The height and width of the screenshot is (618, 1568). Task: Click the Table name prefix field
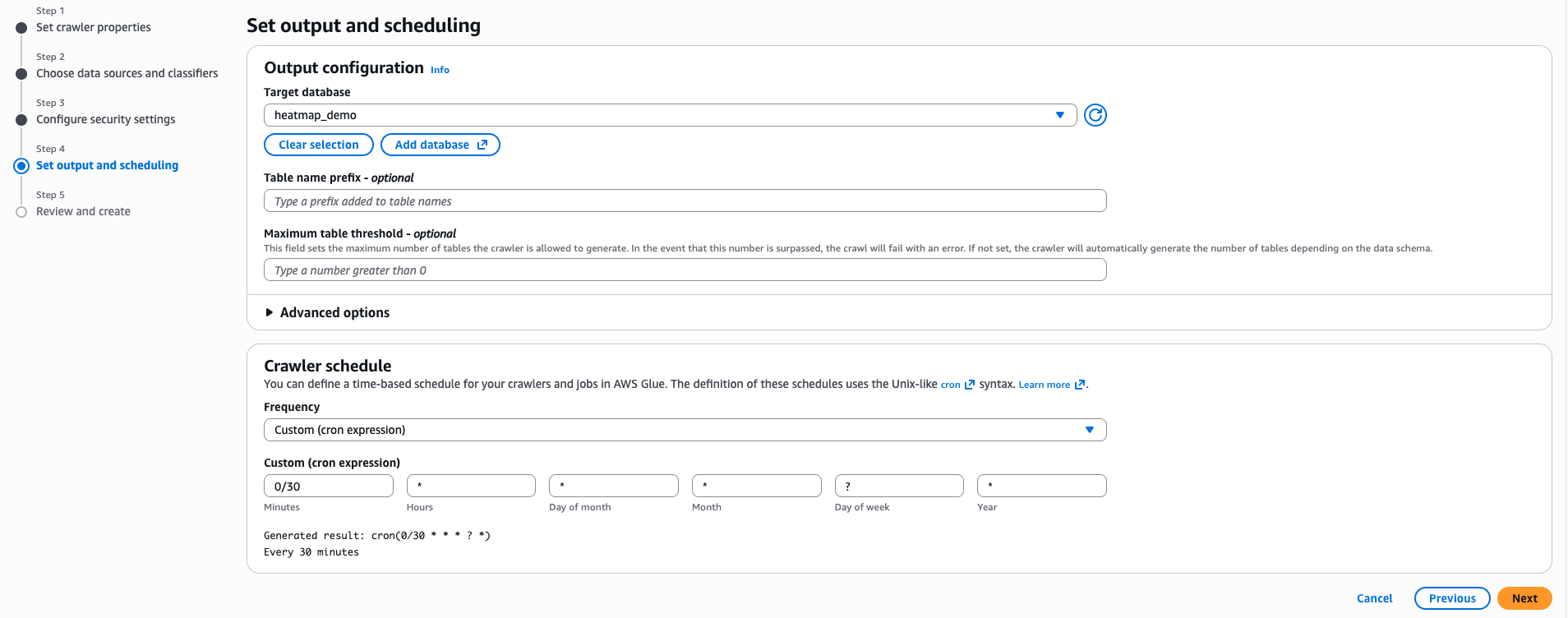685,201
